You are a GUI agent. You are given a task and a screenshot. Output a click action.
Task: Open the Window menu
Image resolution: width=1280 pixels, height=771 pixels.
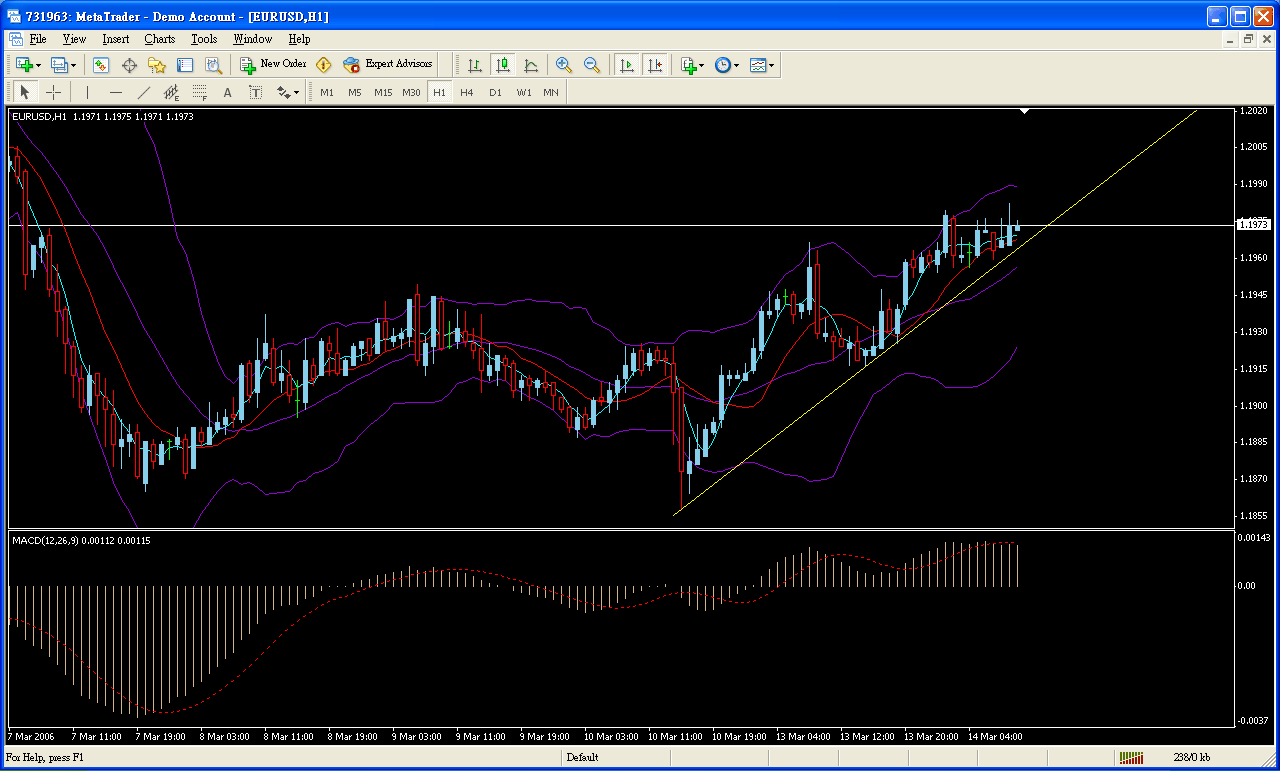pyautogui.click(x=252, y=39)
